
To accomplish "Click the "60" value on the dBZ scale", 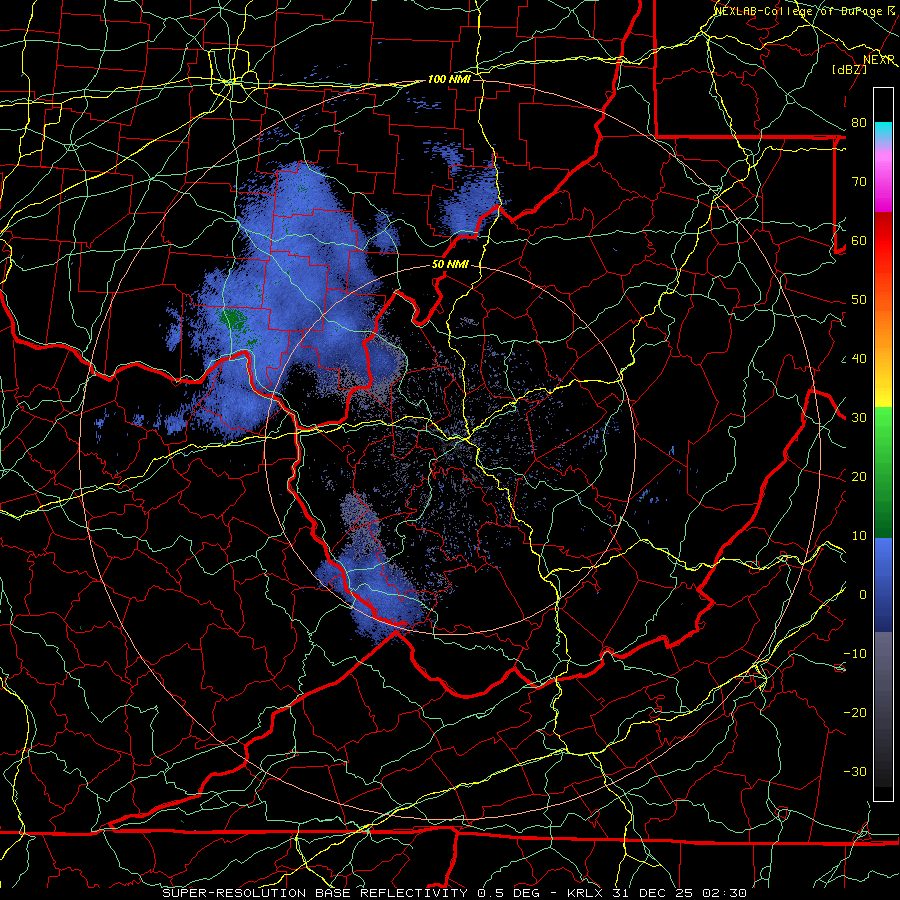I will click(859, 241).
